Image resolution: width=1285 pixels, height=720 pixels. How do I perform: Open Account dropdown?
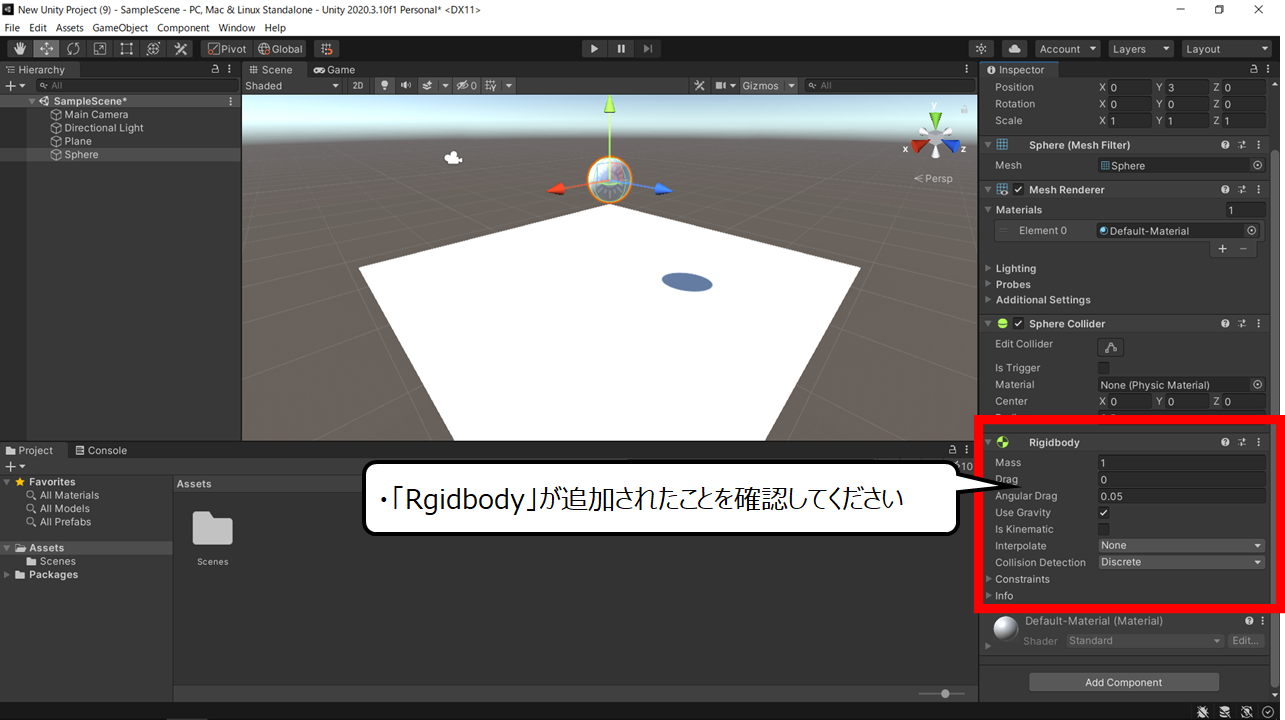pos(1067,49)
